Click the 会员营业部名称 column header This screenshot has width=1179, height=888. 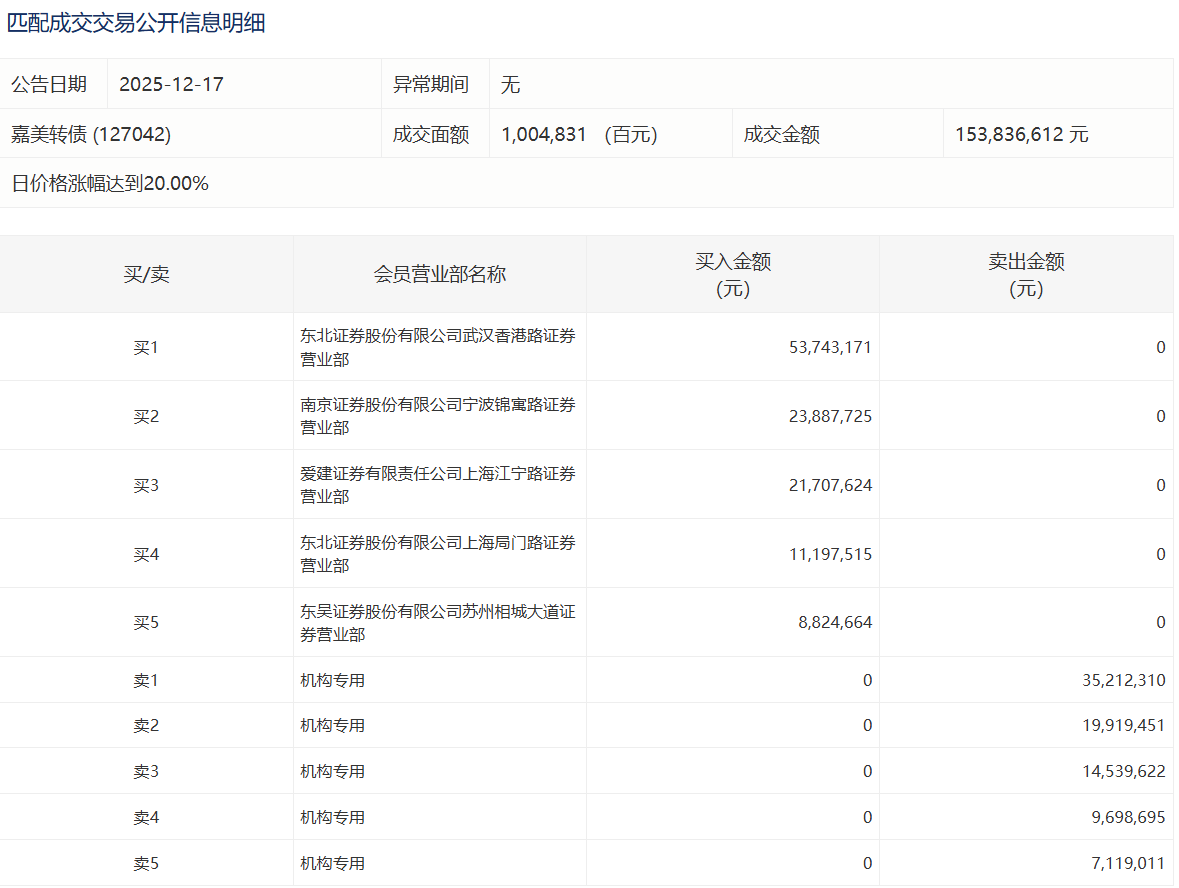pyautogui.click(x=440, y=275)
